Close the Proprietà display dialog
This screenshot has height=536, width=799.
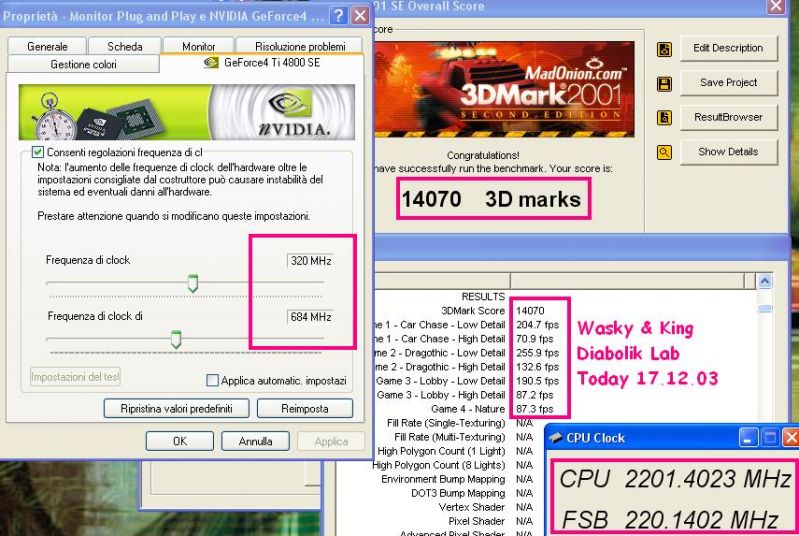(360, 15)
